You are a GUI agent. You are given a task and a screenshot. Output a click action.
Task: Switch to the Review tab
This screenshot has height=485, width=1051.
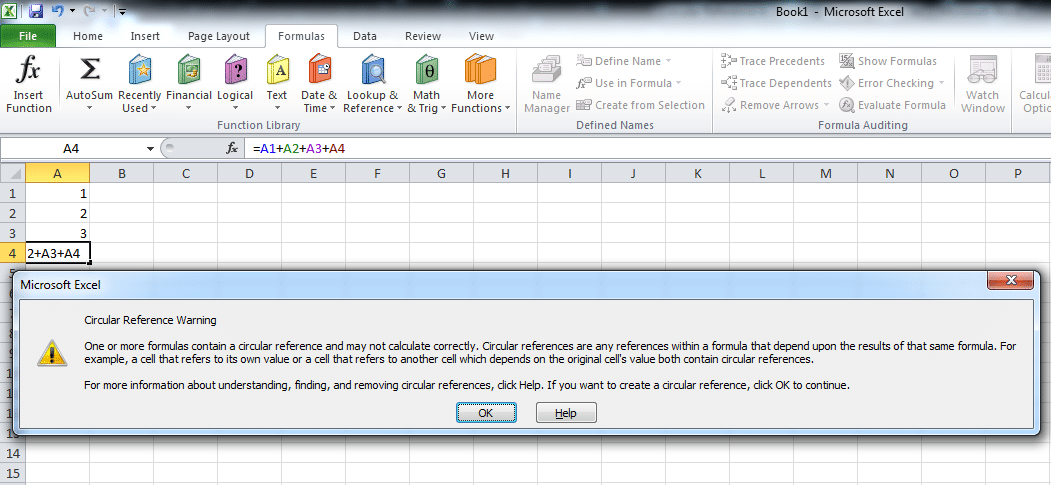point(423,36)
